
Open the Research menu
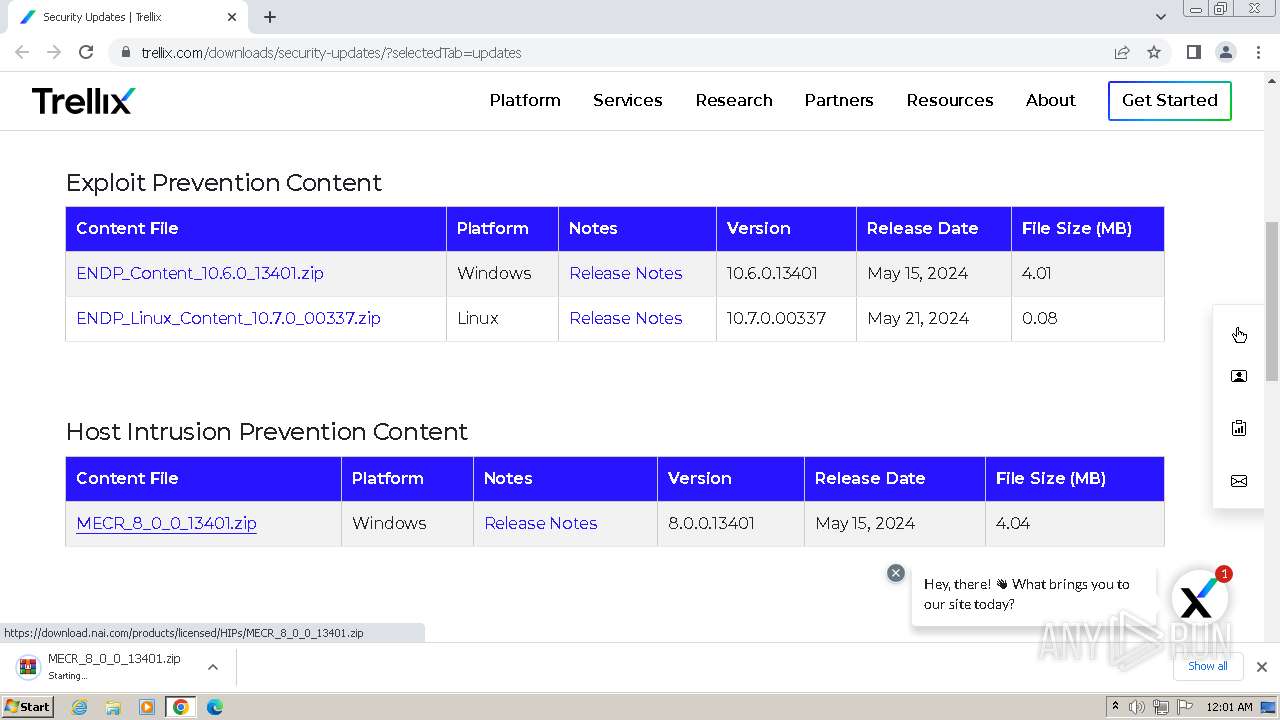coord(734,100)
